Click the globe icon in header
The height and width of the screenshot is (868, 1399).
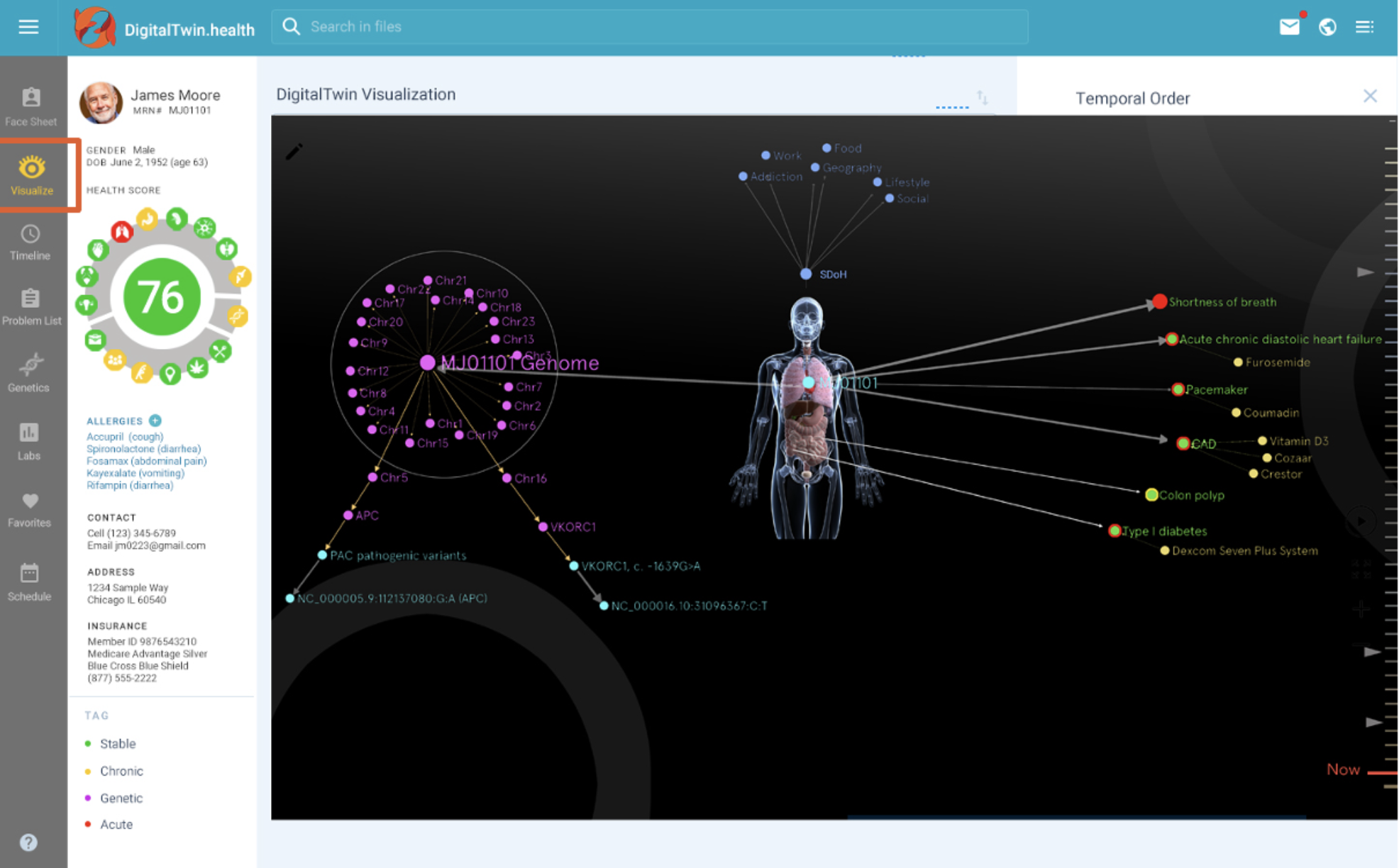1327,27
